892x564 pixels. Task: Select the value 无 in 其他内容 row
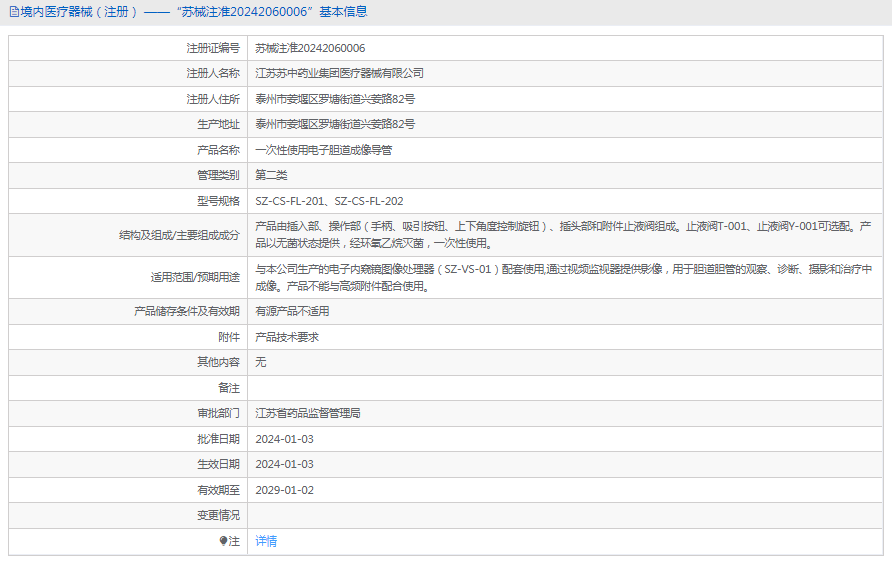pos(261,362)
